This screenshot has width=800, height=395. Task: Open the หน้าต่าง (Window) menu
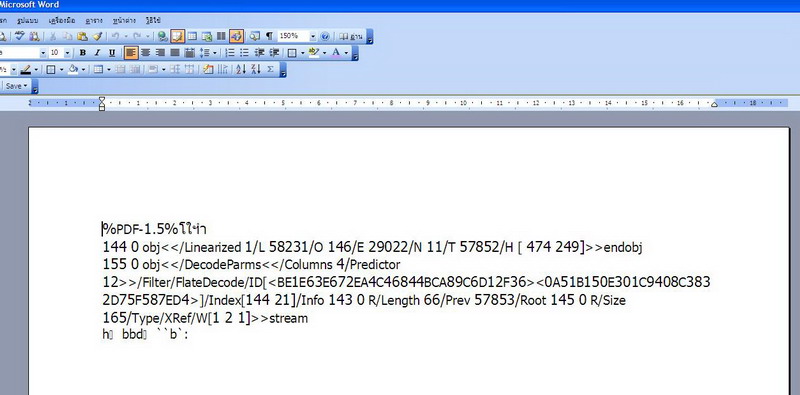coord(124,20)
